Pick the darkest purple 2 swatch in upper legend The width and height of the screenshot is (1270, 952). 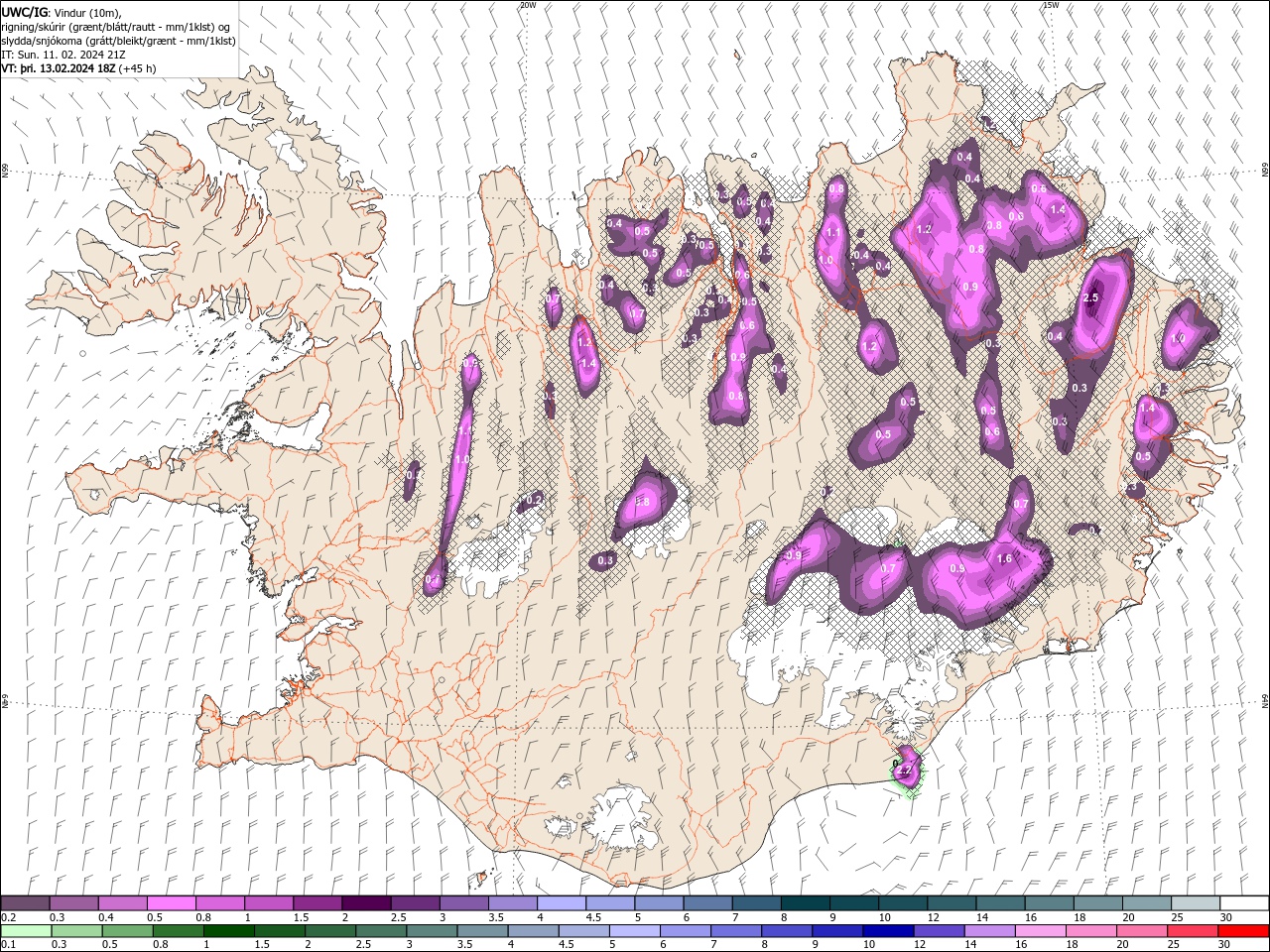click(x=366, y=903)
